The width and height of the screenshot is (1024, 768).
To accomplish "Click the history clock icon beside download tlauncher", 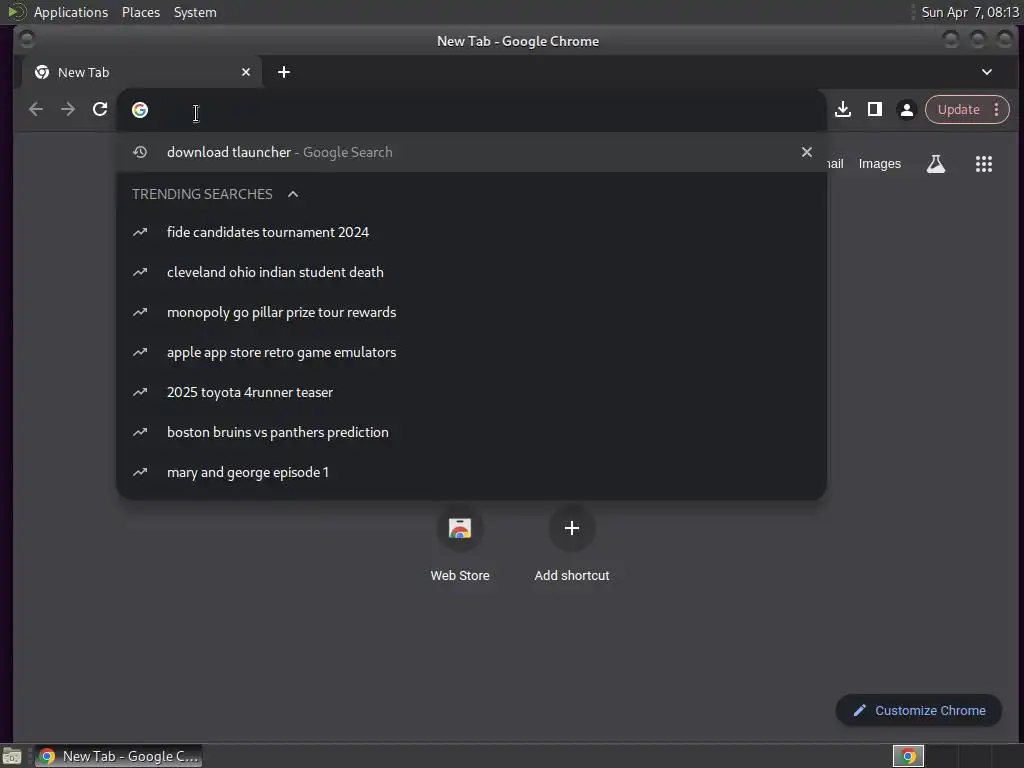I will [140, 152].
